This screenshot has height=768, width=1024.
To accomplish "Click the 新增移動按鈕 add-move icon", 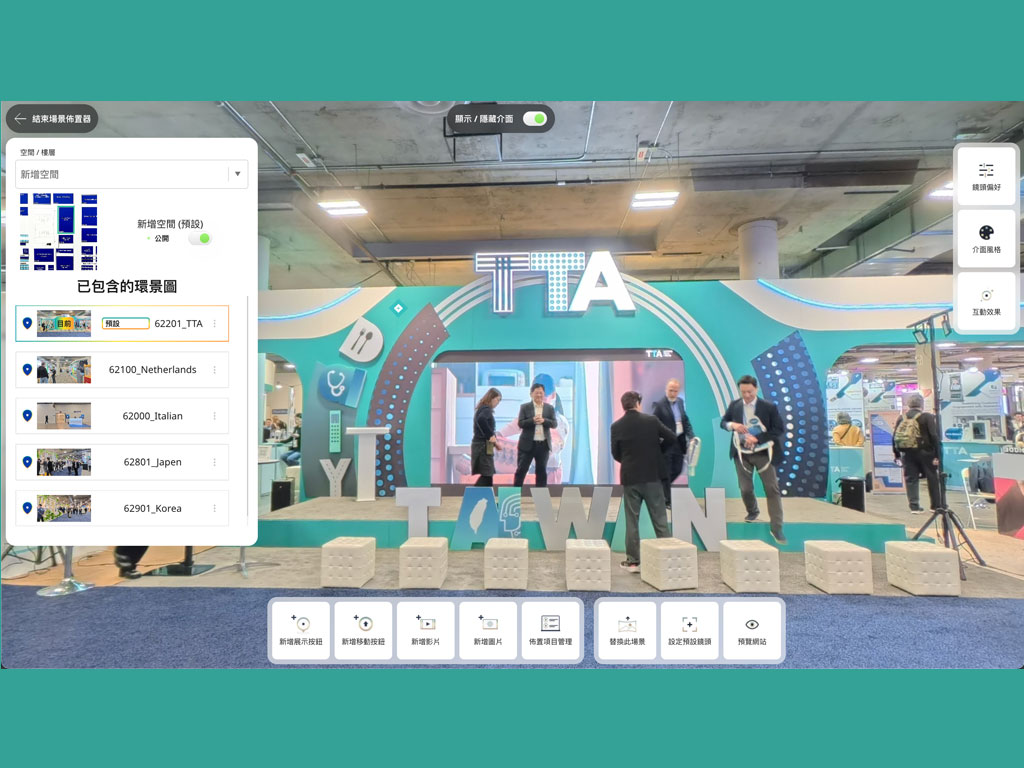I will click(363, 624).
